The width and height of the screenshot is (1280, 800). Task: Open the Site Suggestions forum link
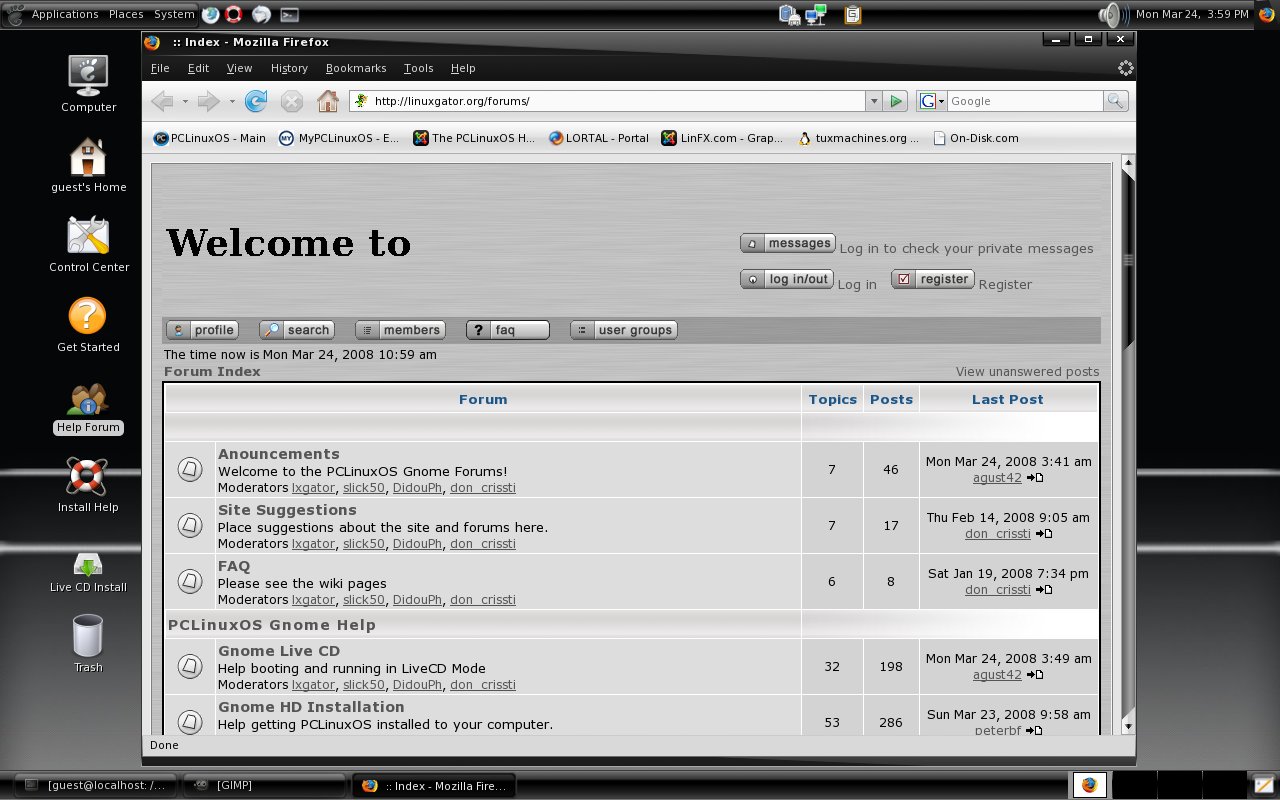287,510
